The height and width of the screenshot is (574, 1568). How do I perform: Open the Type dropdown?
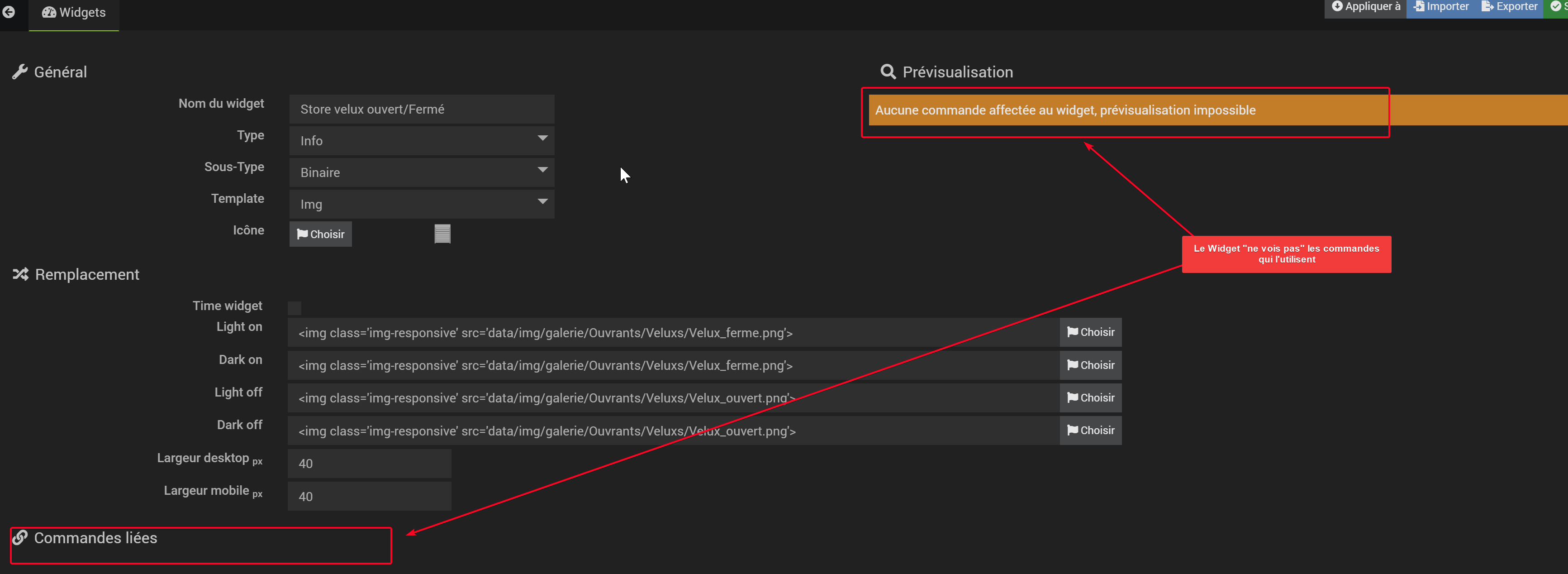(421, 141)
